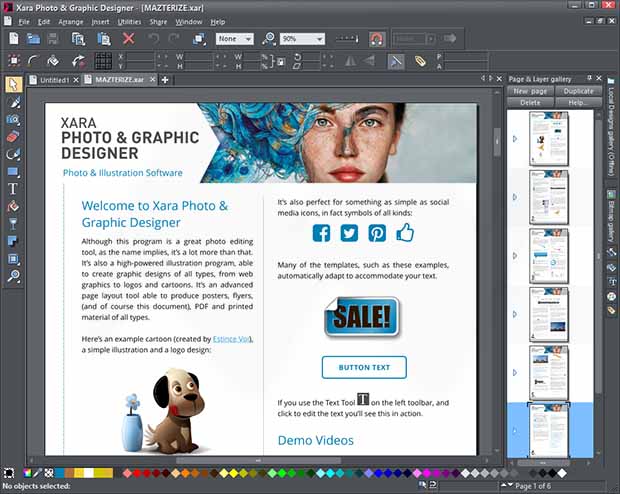This screenshot has height=494, width=620.
Task: Select the Text tool in left toolbar
Action: coord(13,189)
